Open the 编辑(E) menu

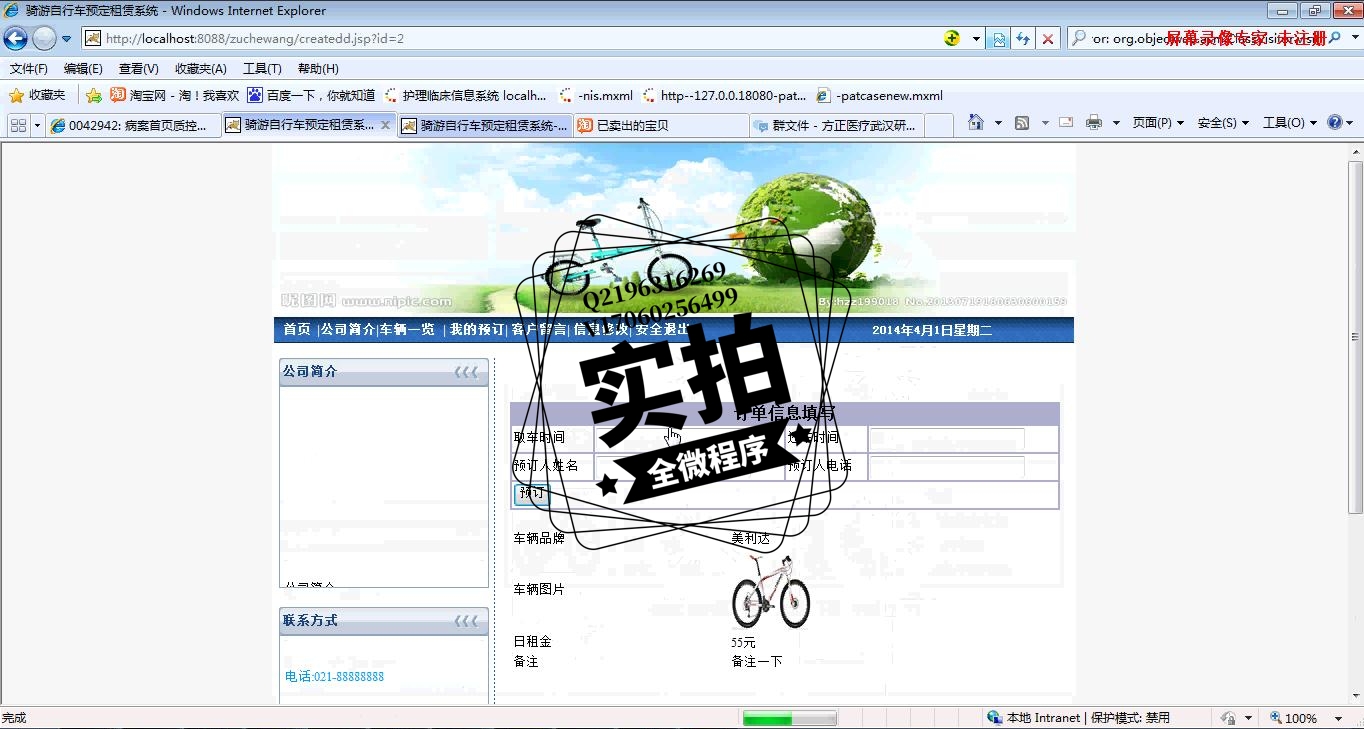pos(83,69)
